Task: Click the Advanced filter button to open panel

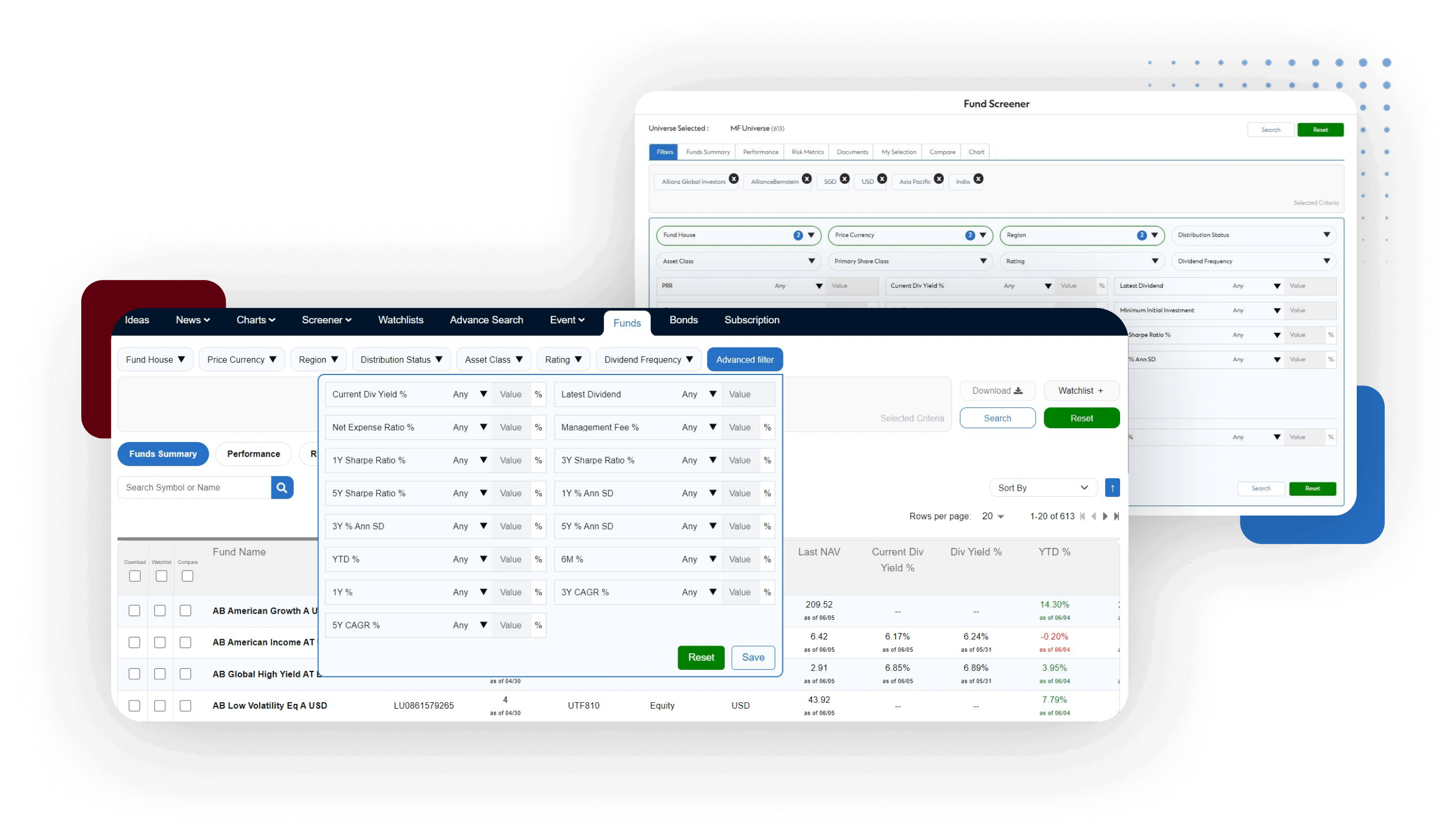Action: coord(744,359)
